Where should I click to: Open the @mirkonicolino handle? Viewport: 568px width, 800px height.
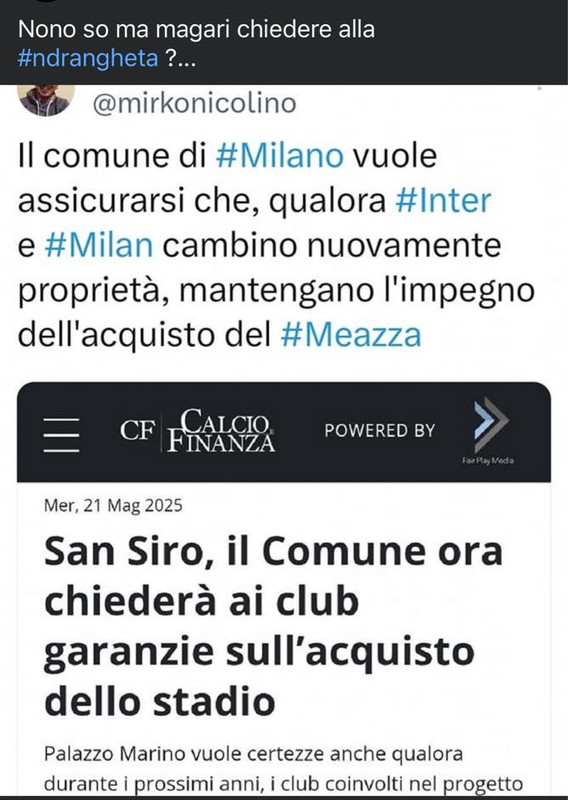coord(194,103)
